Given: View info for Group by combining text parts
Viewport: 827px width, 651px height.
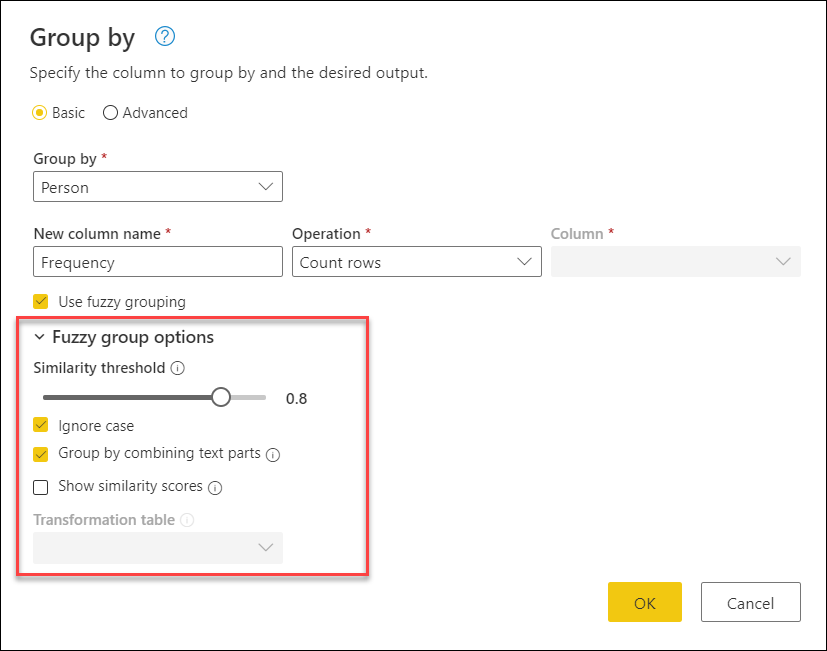Looking at the screenshot, I should [x=273, y=455].
